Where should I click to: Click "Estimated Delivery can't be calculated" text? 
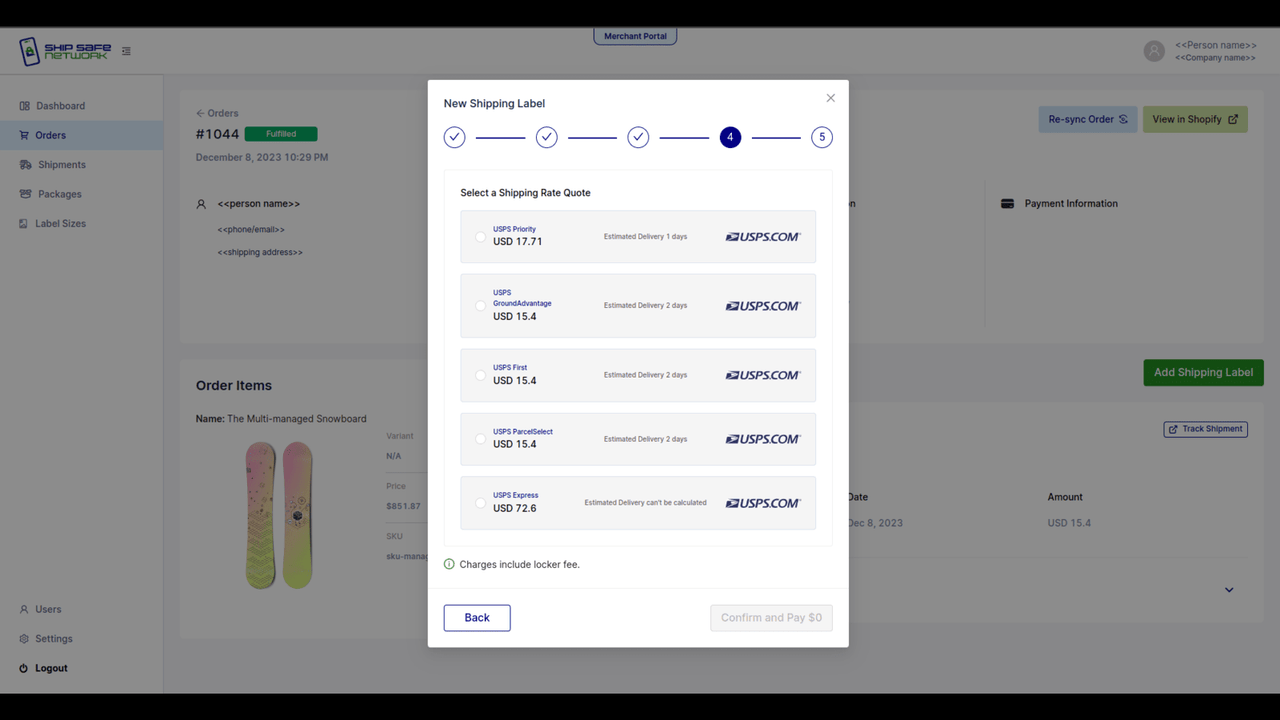coord(645,503)
